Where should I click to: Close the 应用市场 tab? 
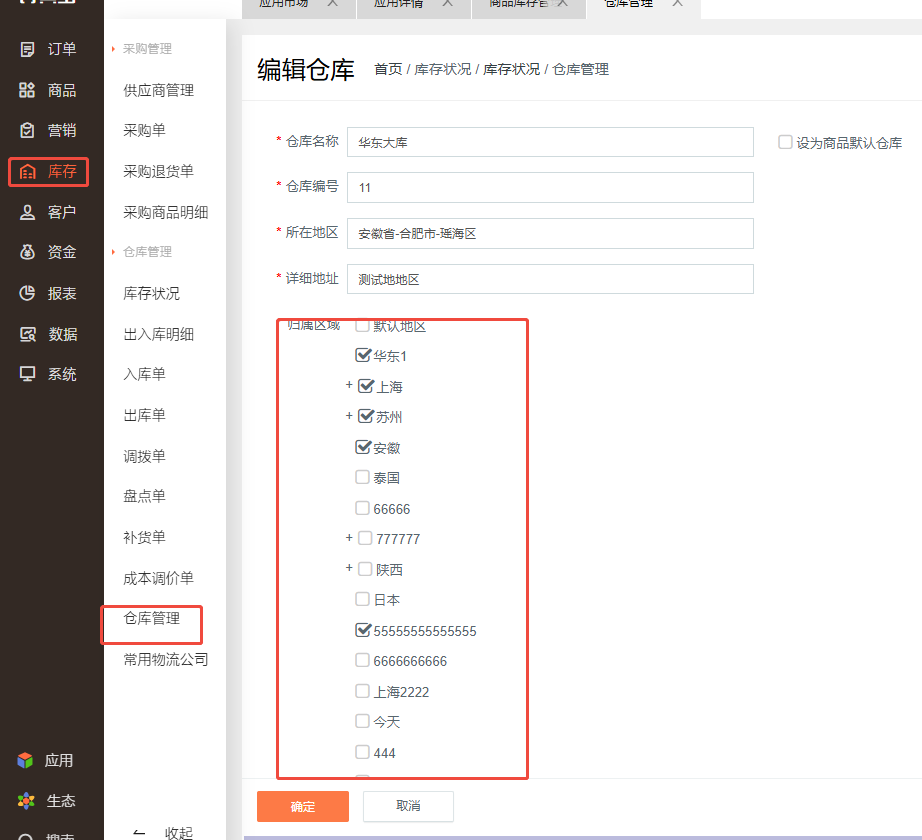coord(333,4)
